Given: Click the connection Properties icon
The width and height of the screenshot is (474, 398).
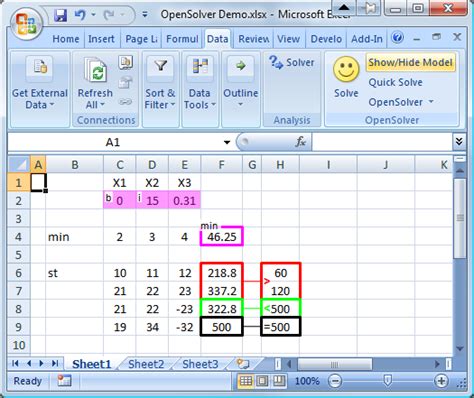Looking at the screenshot, I should coord(126,82).
